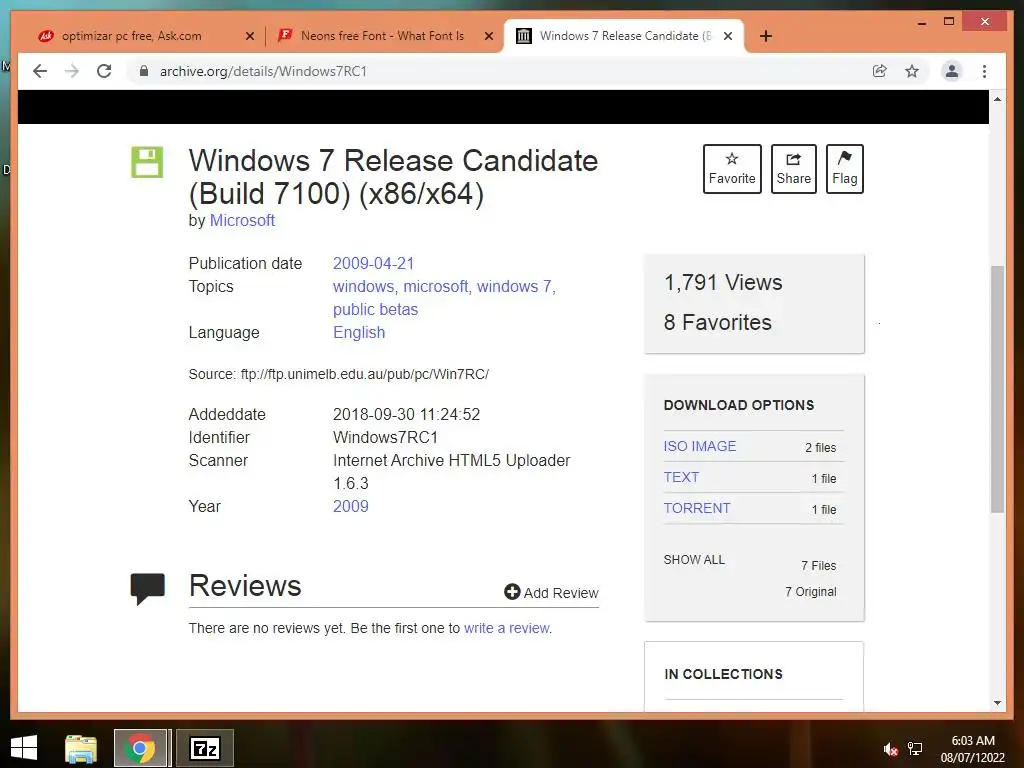Click the Share button on the item

793,168
